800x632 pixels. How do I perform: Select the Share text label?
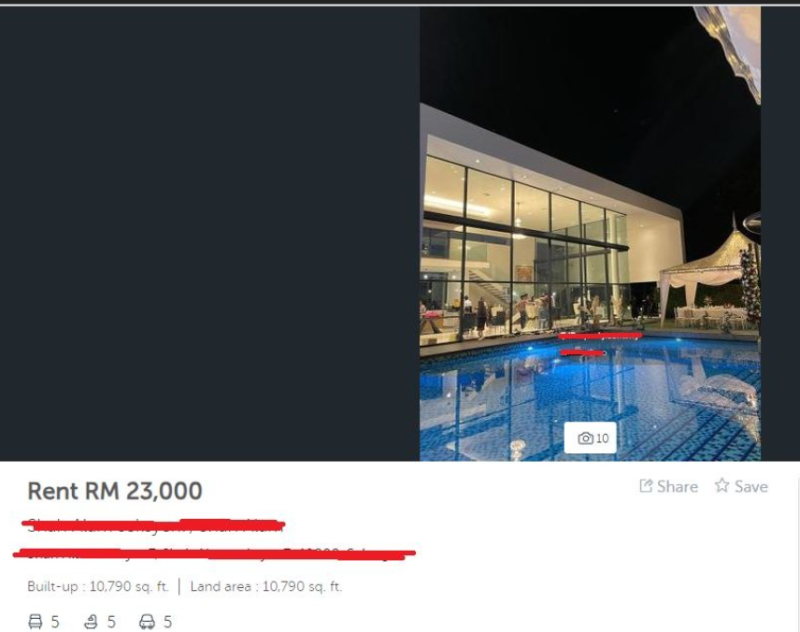click(677, 487)
